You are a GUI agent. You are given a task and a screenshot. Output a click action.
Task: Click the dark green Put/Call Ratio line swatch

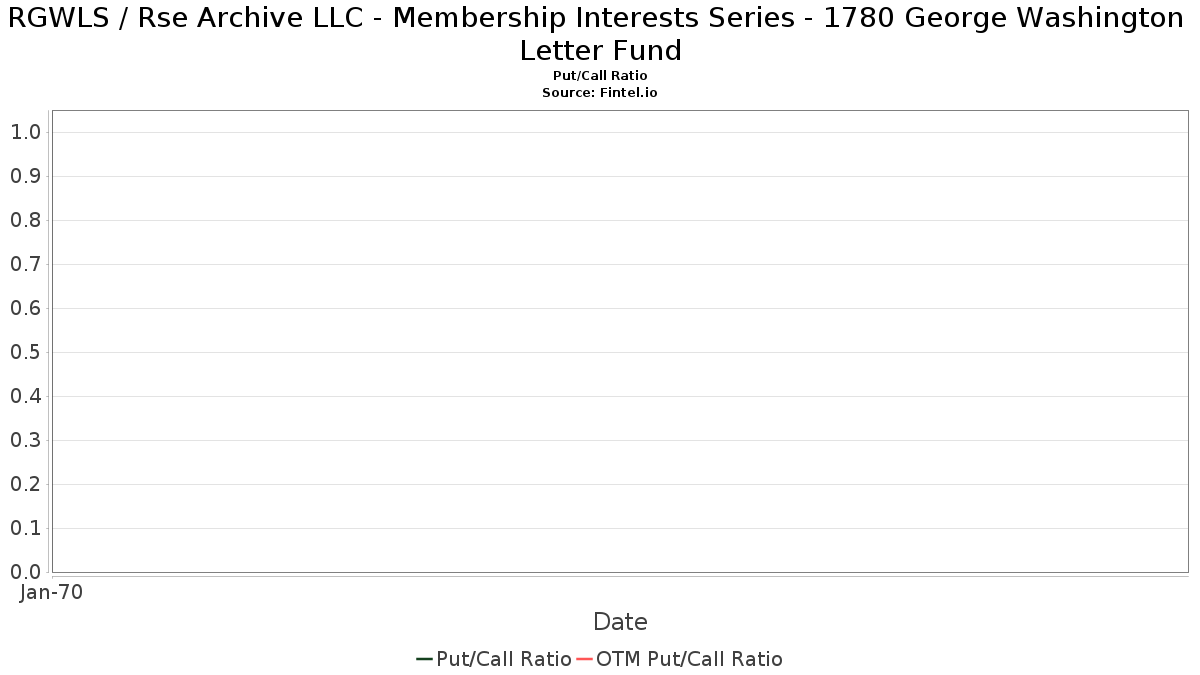coord(424,659)
